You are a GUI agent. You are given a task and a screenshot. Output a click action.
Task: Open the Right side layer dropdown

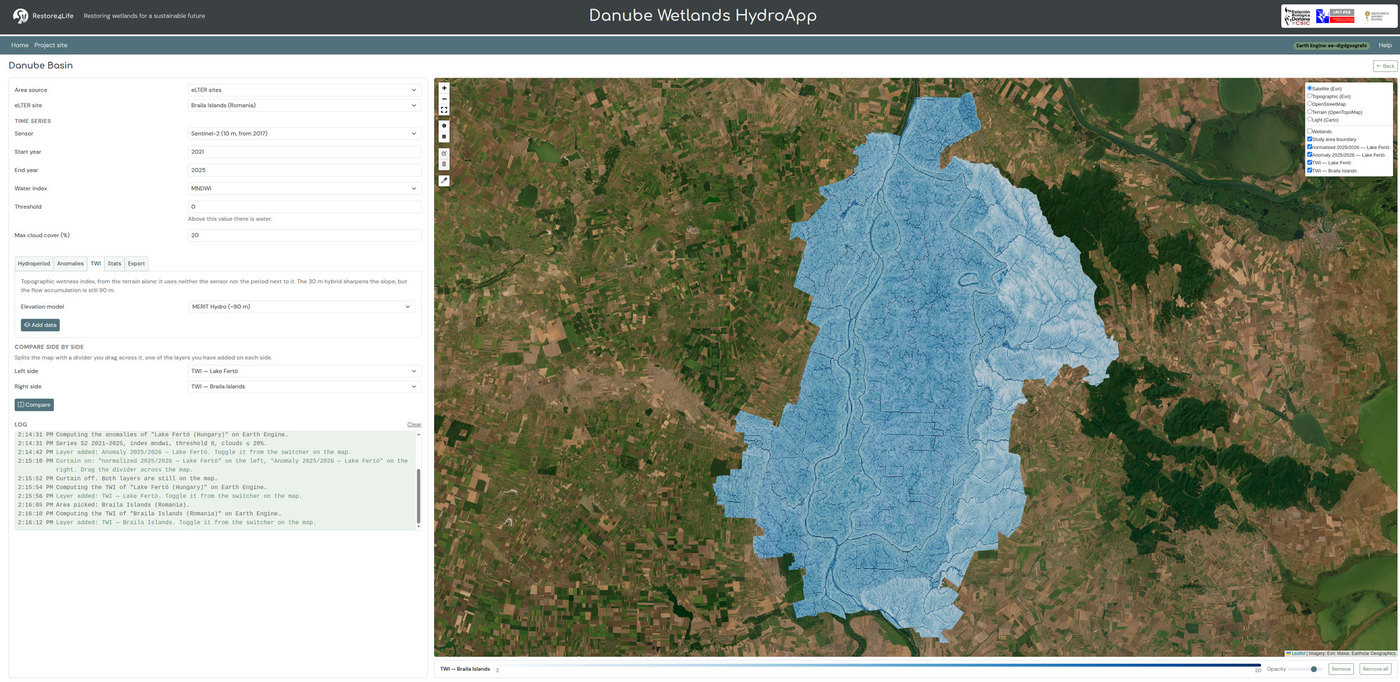point(304,386)
